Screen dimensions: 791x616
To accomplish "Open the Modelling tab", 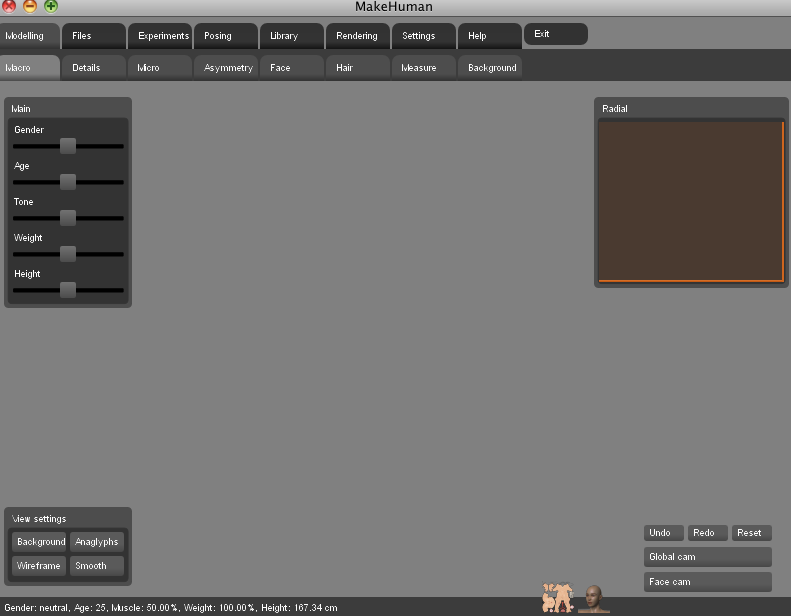I will [30, 36].
